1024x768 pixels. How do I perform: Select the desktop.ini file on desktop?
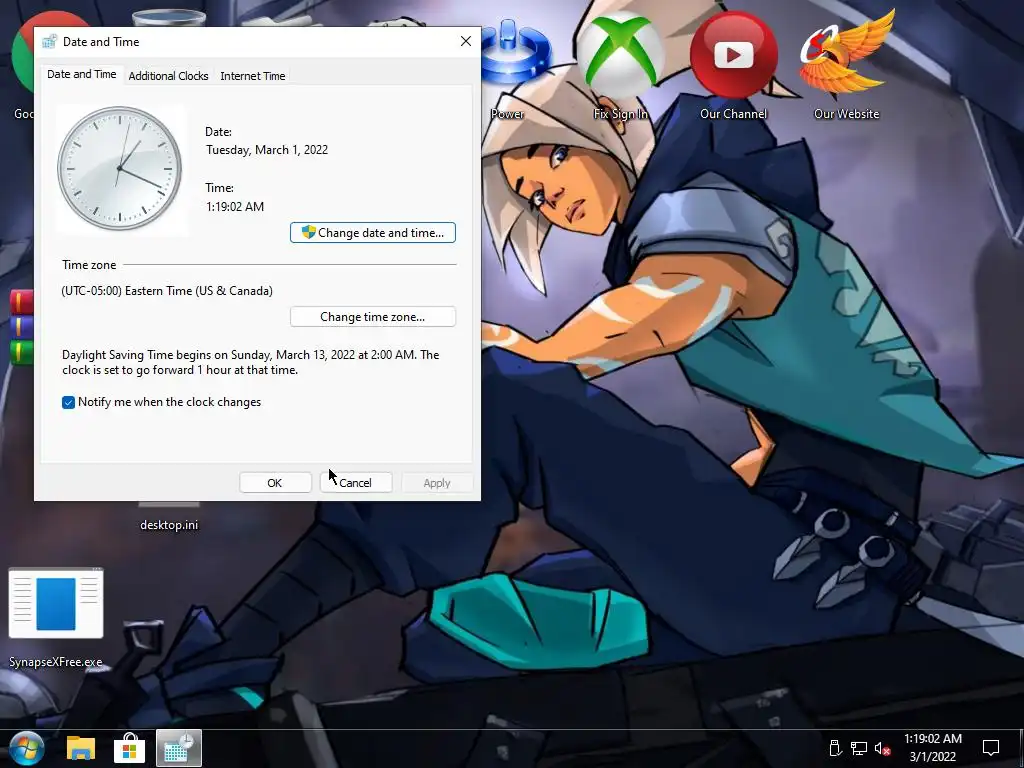(168, 518)
